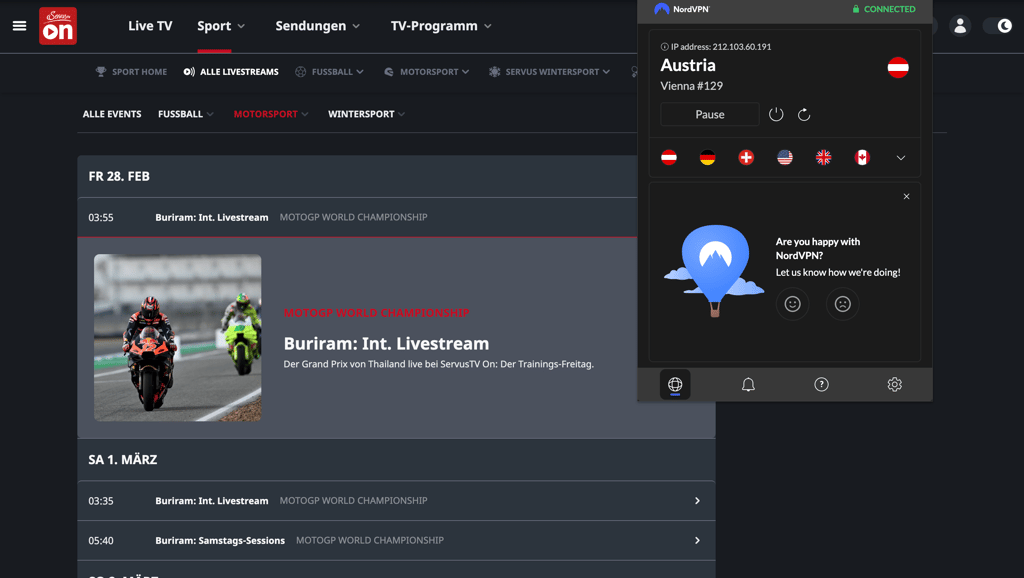Connect to United Kingdom quick flag
The width and height of the screenshot is (1024, 578).
point(824,157)
